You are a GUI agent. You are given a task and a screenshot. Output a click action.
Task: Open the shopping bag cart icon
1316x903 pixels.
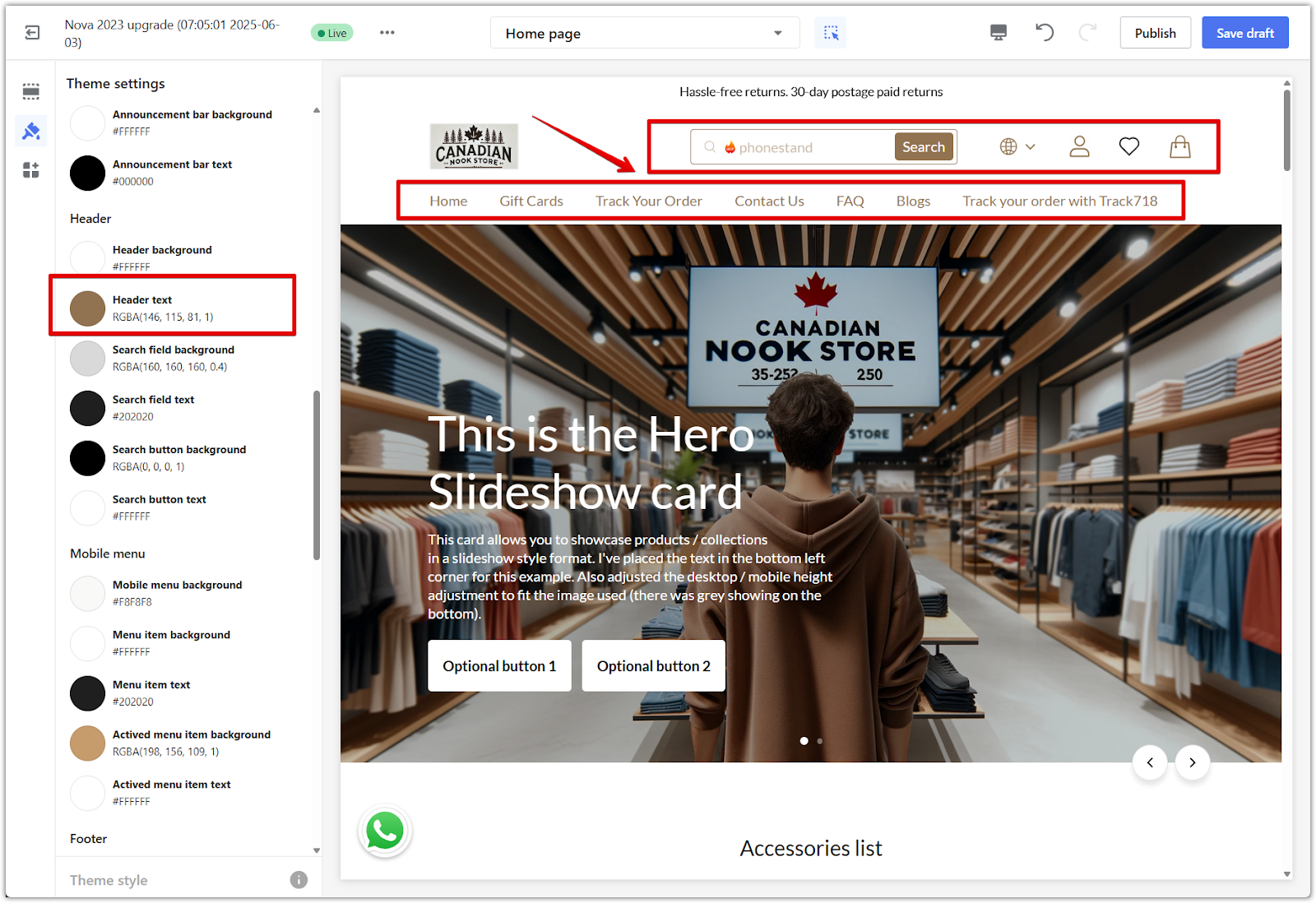click(x=1180, y=146)
